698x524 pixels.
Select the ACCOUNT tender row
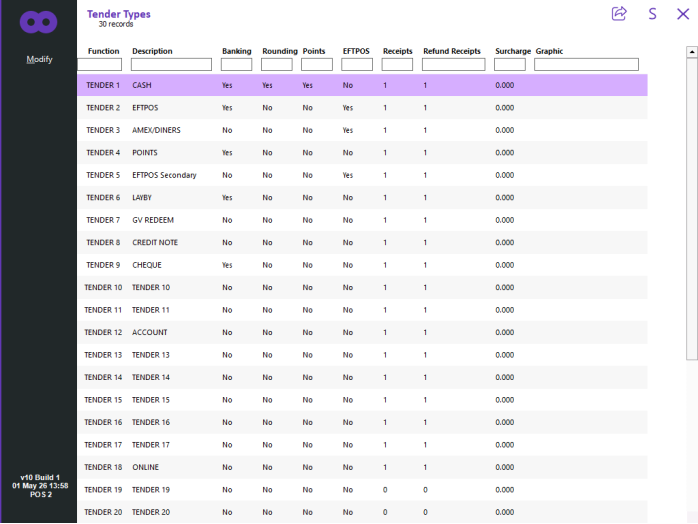coord(362,333)
